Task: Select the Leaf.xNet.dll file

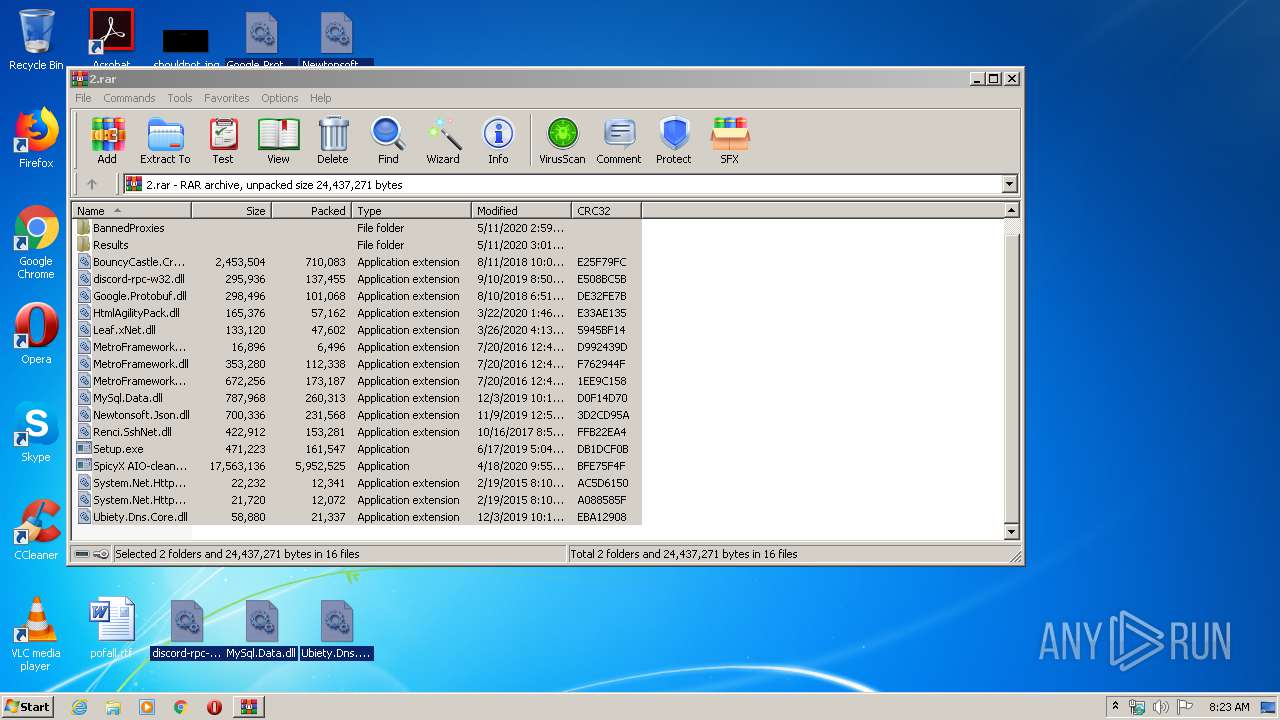Action: tap(356, 330)
